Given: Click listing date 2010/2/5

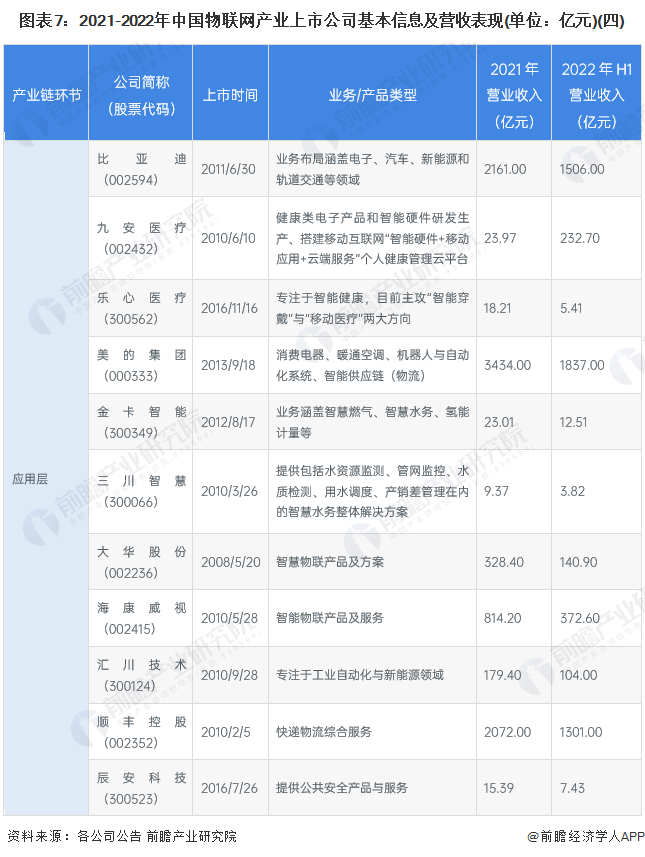Looking at the screenshot, I should [226, 732].
